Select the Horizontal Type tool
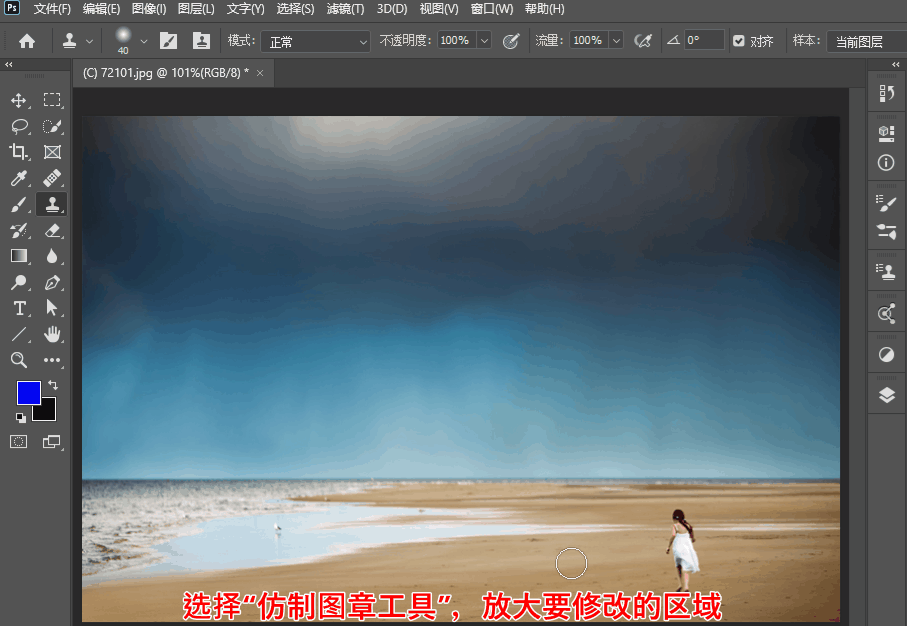This screenshot has width=907, height=626. pos(19,308)
